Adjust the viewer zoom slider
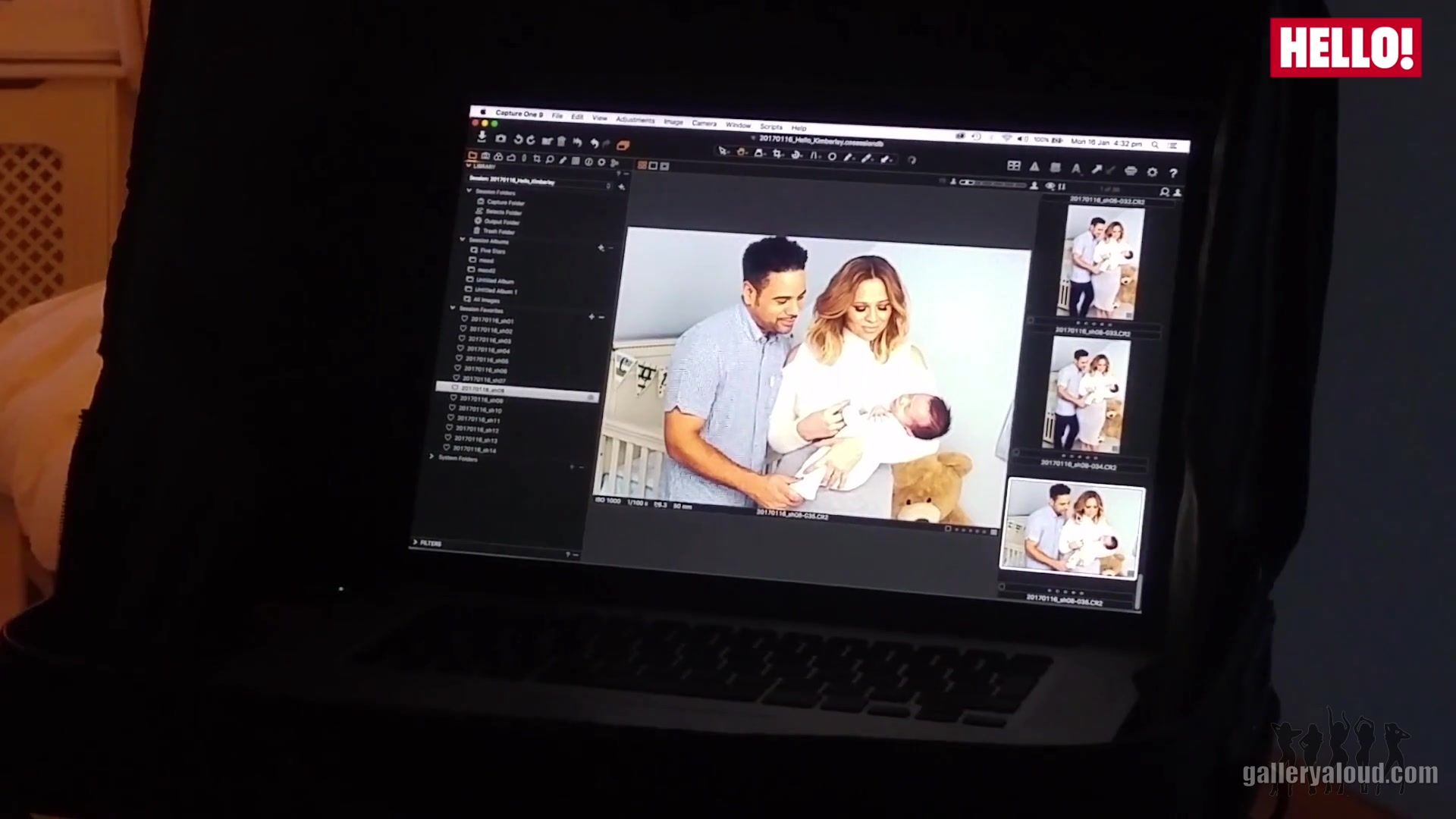 tap(993, 184)
